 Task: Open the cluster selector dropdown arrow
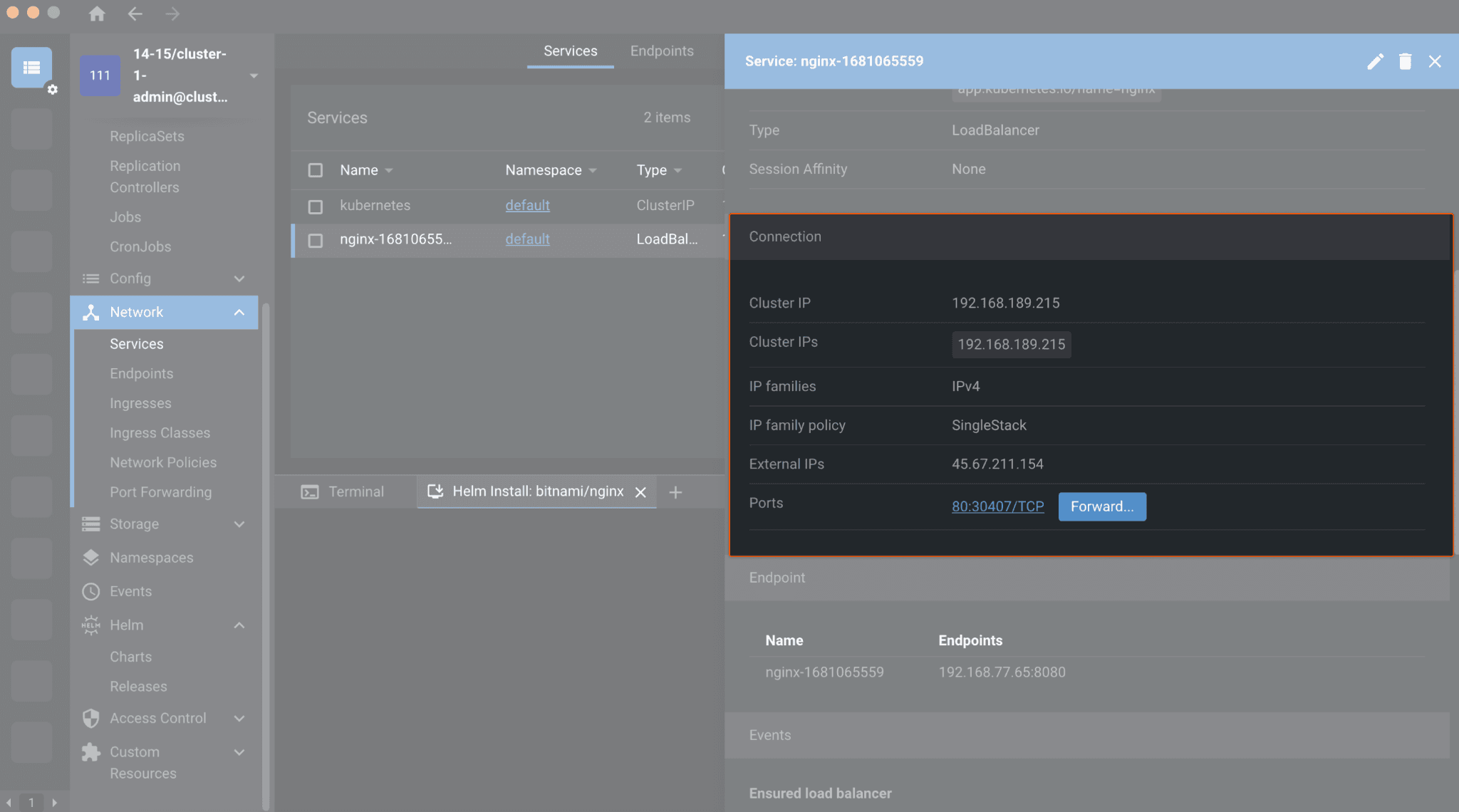[x=254, y=76]
